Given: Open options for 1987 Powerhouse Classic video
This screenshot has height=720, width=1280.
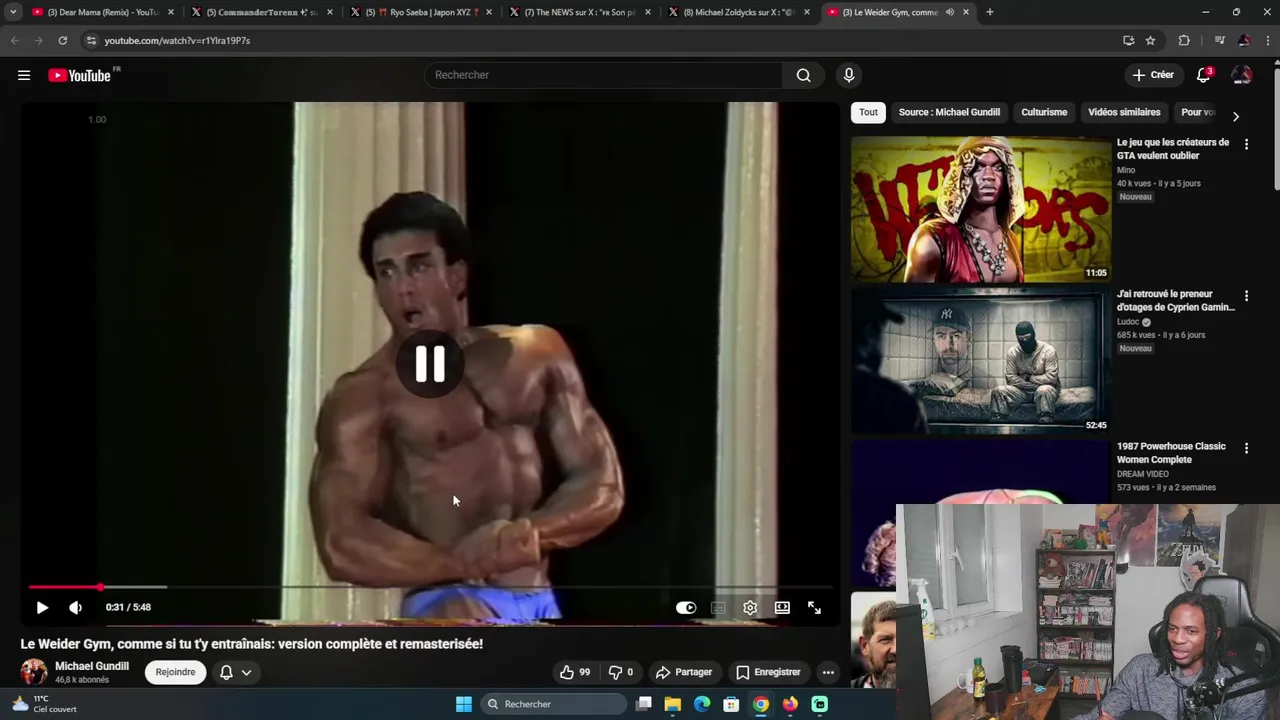Looking at the screenshot, I should (x=1246, y=449).
